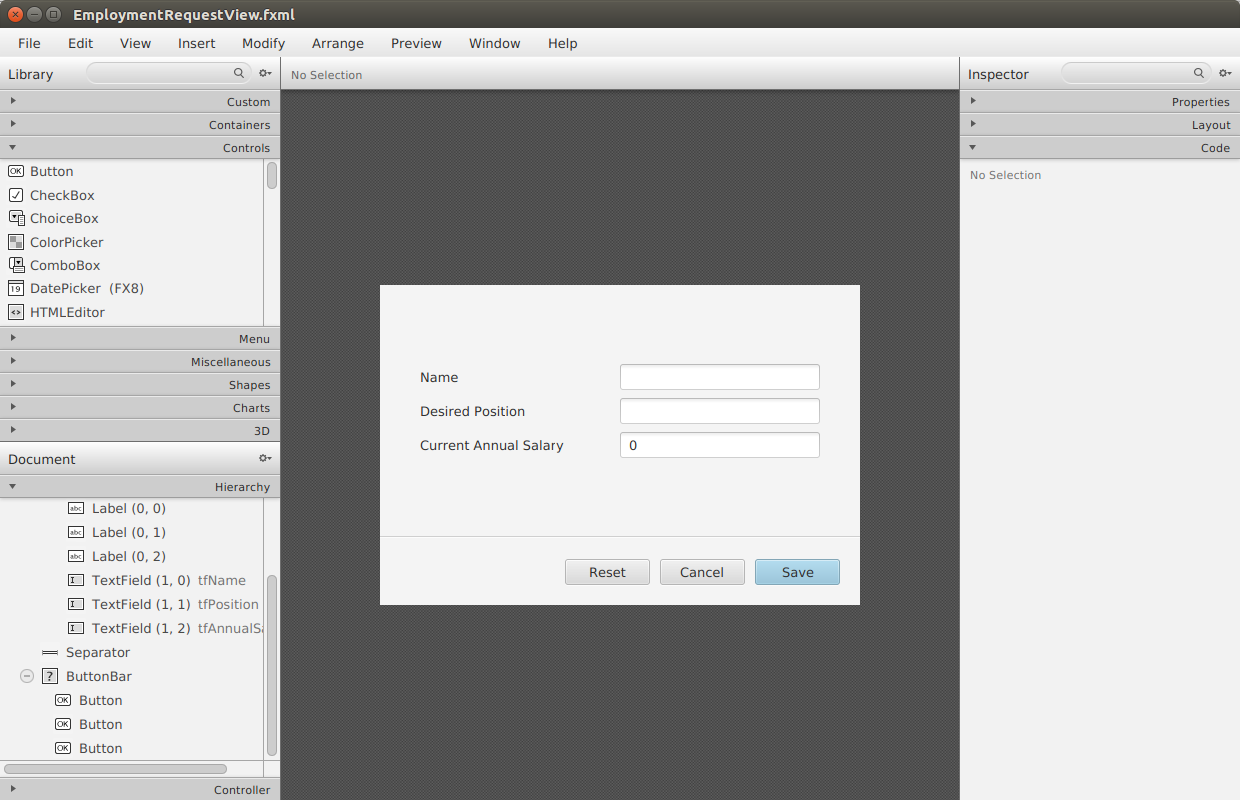Select the HTMLEditor icon in Library
Image resolution: width=1240 pixels, height=800 pixels.
(x=15, y=312)
